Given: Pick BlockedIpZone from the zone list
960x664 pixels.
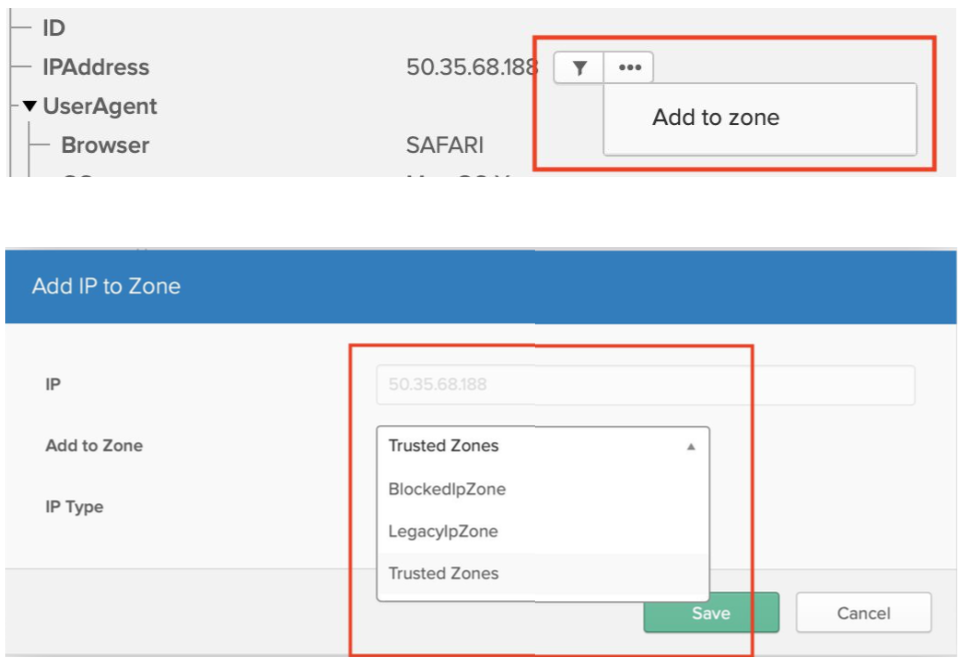Looking at the screenshot, I should [x=447, y=489].
